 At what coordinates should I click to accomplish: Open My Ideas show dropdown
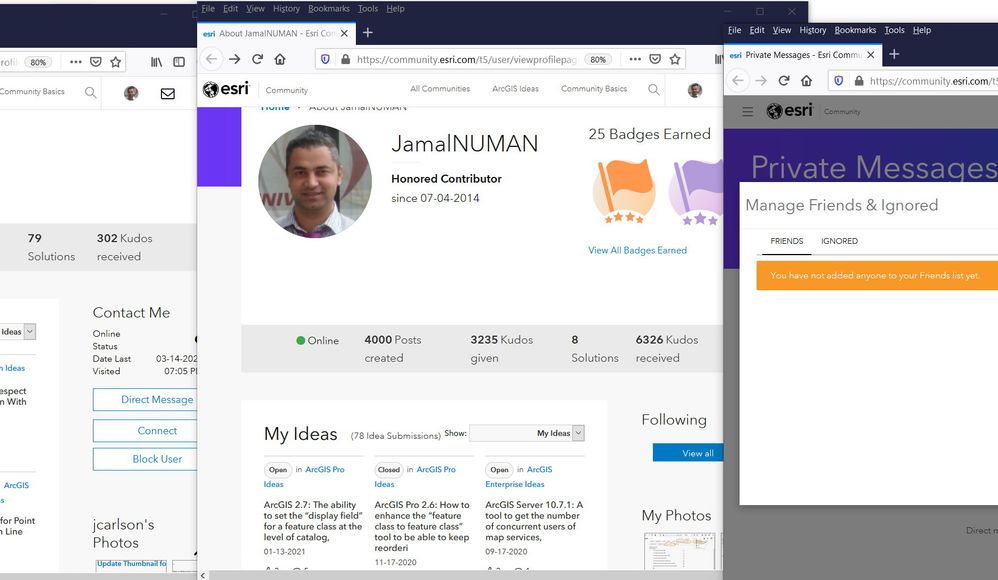[x=526, y=433]
